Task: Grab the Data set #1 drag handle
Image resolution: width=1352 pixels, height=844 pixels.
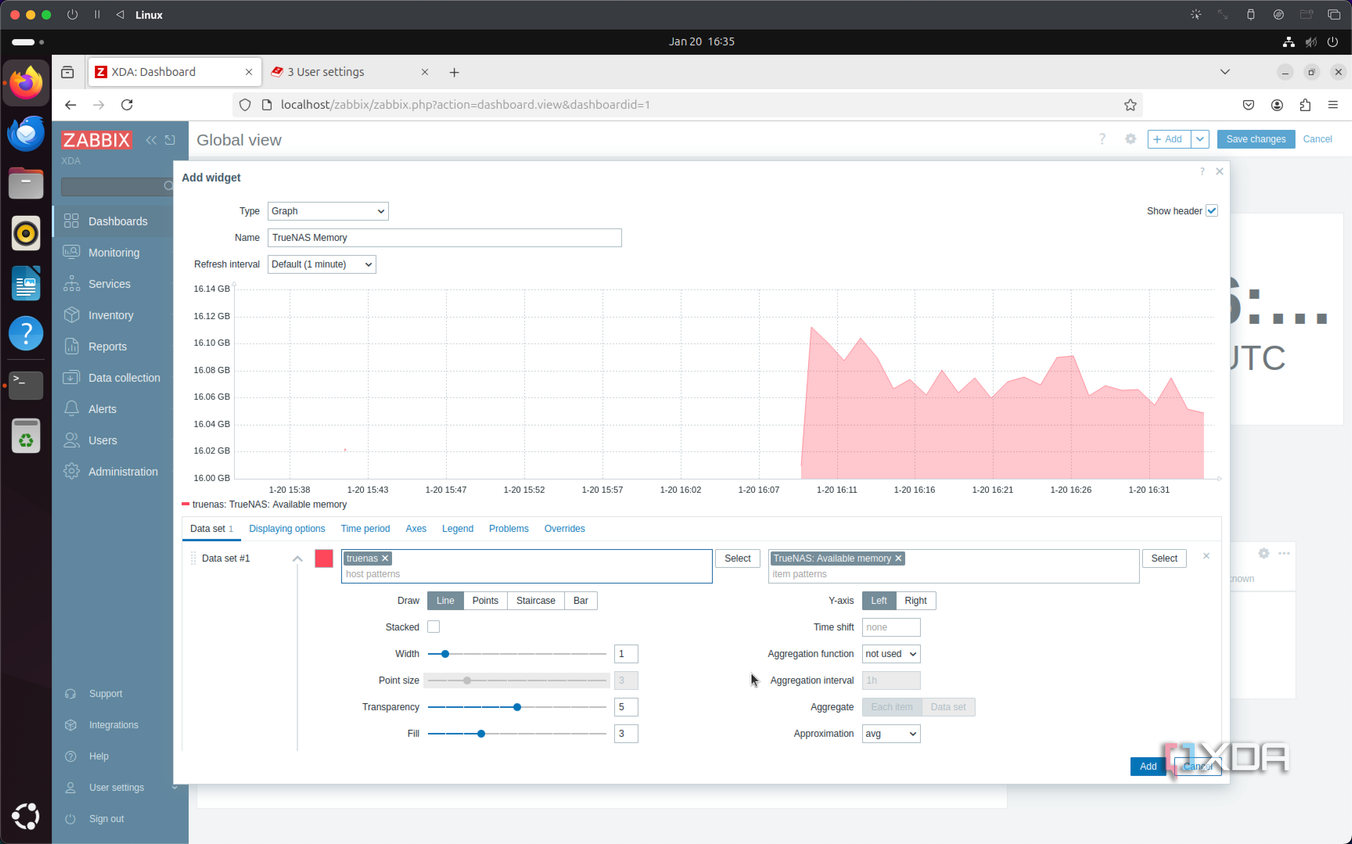Action: pyautogui.click(x=193, y=558)
